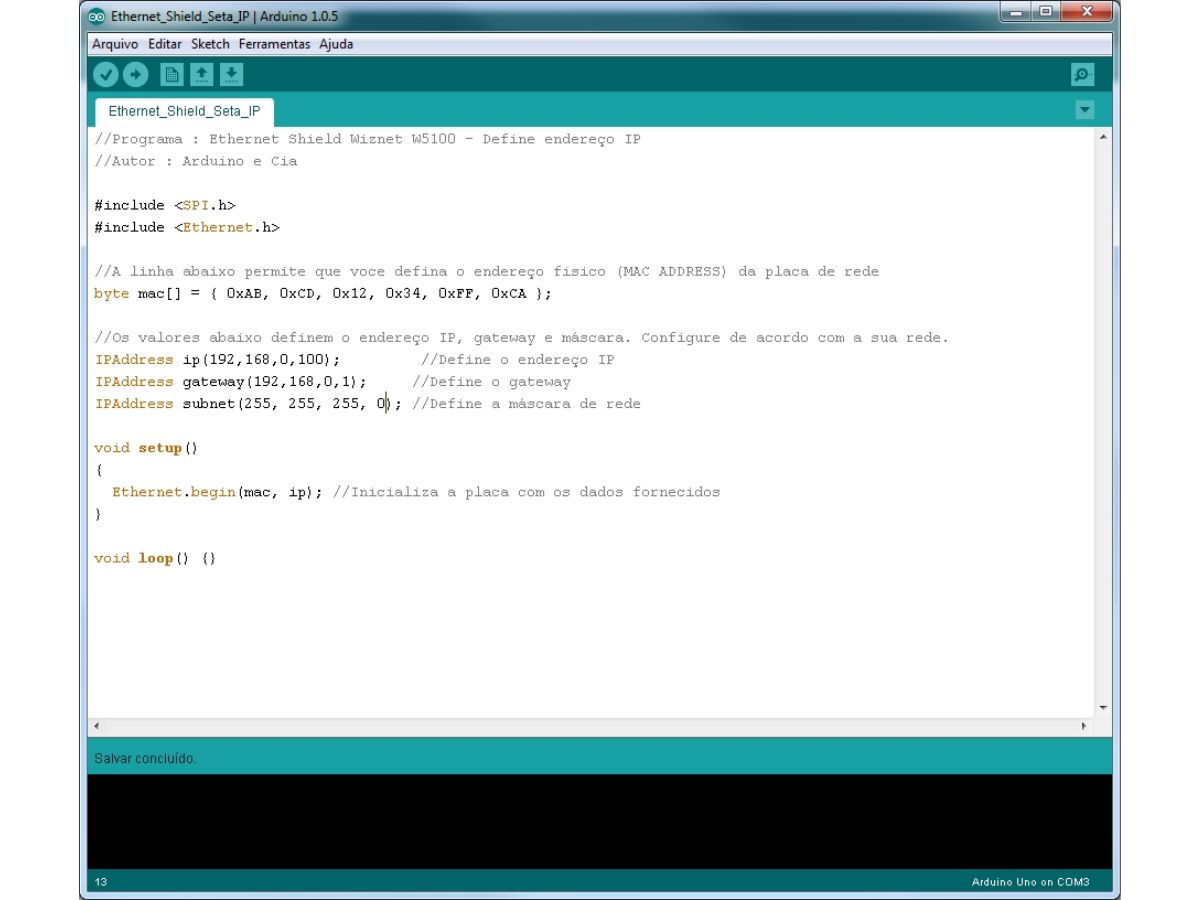The height and width of the screenshot is (900, 1200).
Task: Click the 'void loop() {}' line
Action: 155,558
